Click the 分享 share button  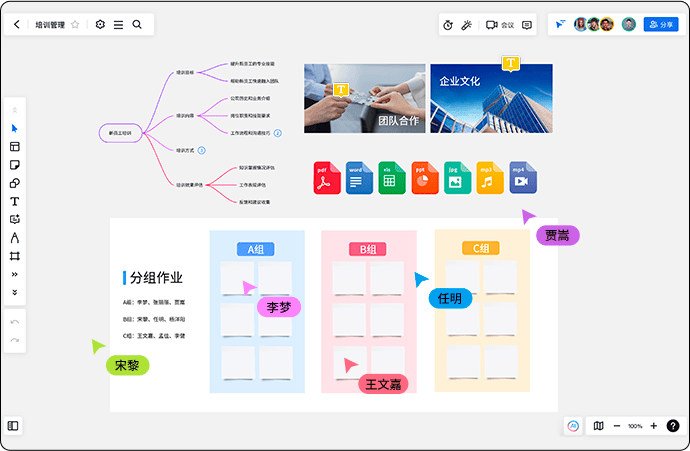[x=661, y=24]
